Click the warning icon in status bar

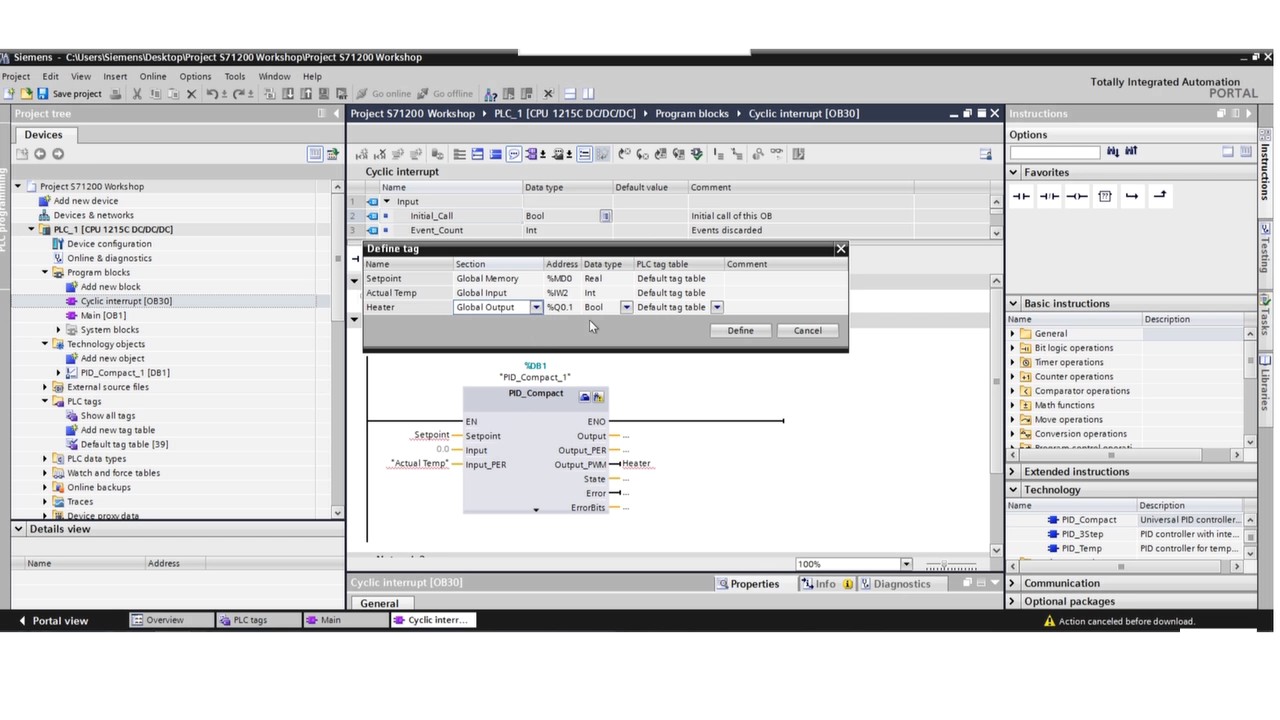click(x=1049, y=621)
